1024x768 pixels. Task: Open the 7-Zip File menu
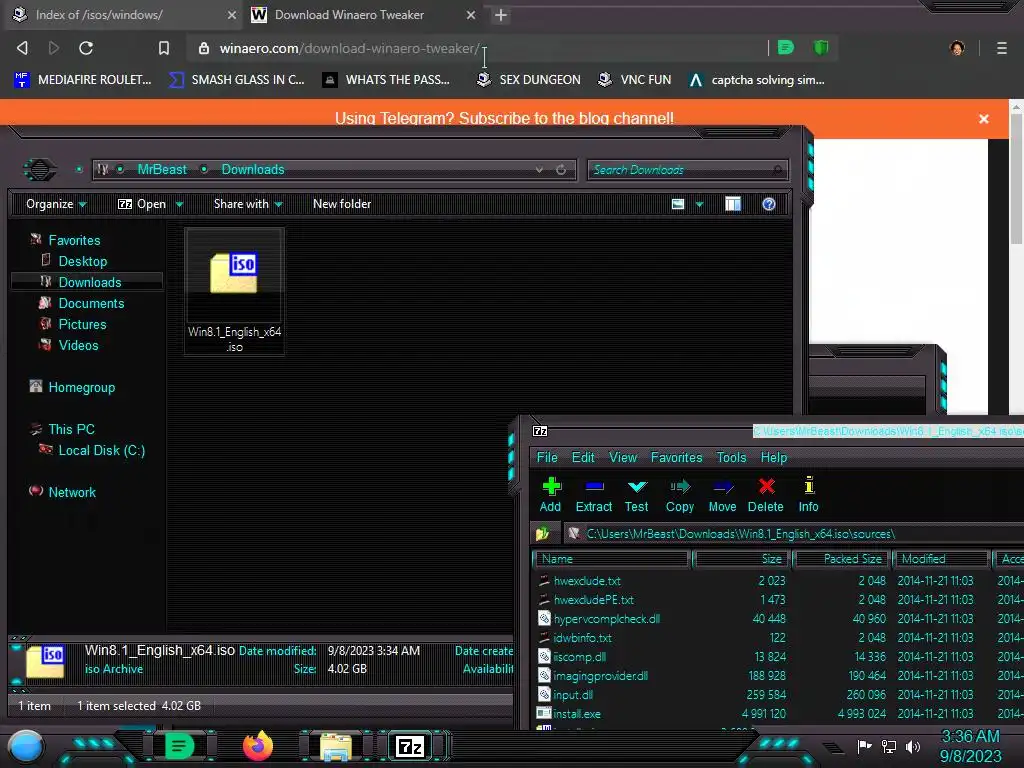coord(547,457)
